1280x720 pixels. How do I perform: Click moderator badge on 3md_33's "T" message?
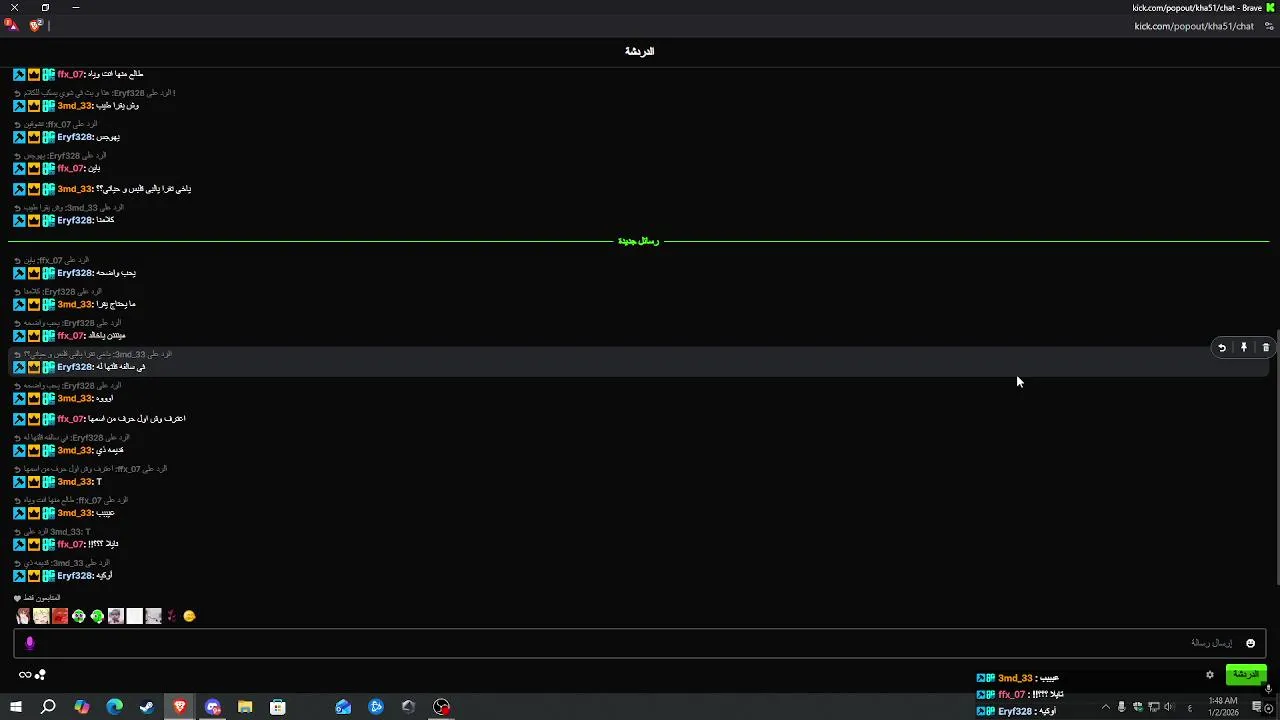tap(19, 482)
